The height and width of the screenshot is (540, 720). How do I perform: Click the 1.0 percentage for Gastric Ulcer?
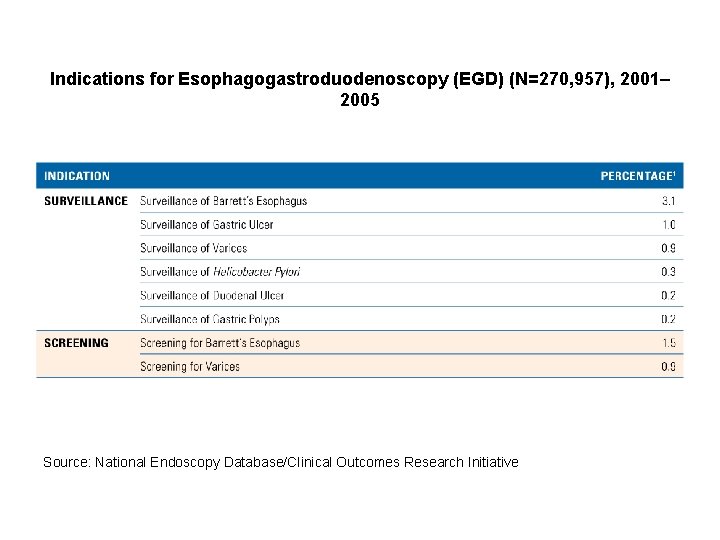point(669,225)
